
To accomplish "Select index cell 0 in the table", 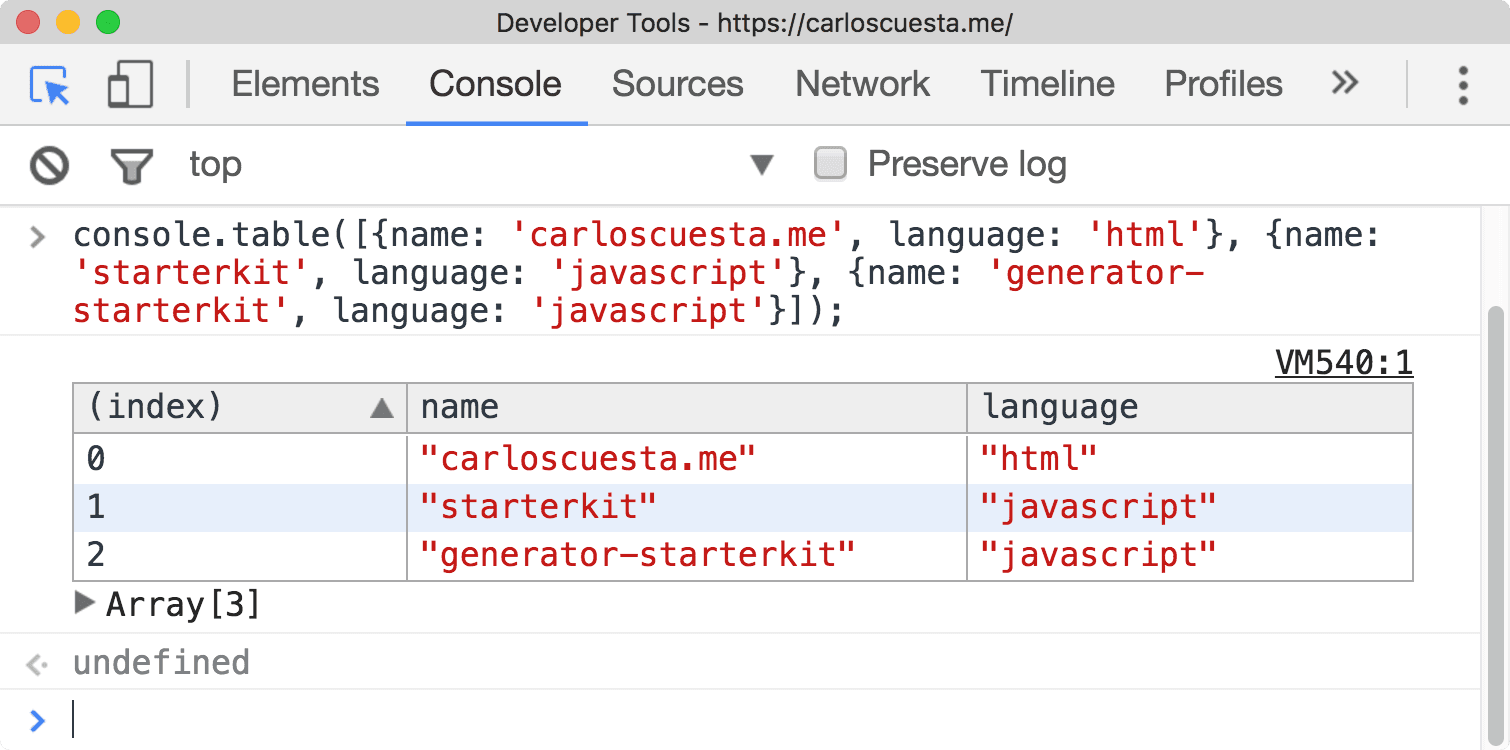I will 240,459.
